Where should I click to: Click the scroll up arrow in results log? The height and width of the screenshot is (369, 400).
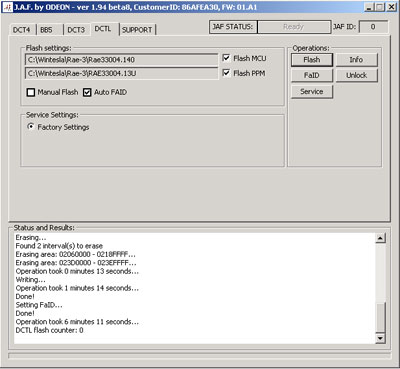pyautogui.click(x=380, y=238)
